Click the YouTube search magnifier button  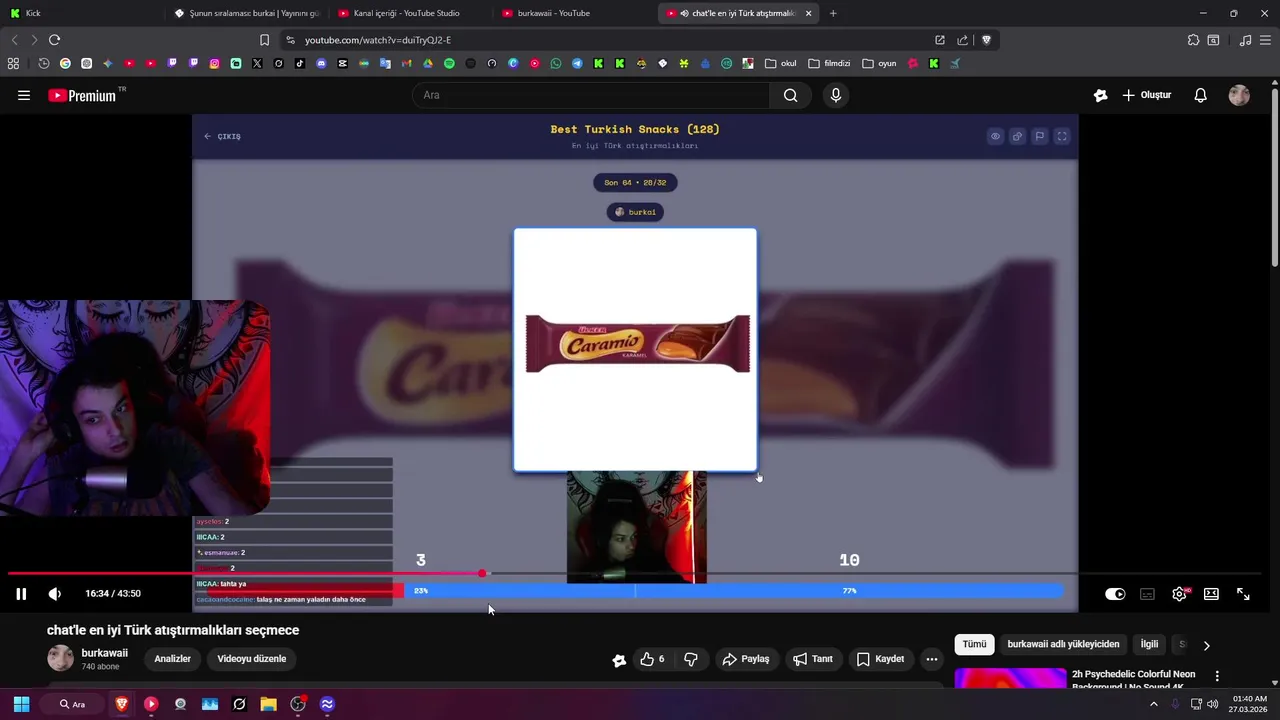pyautogui.click(x=790, y=95)
